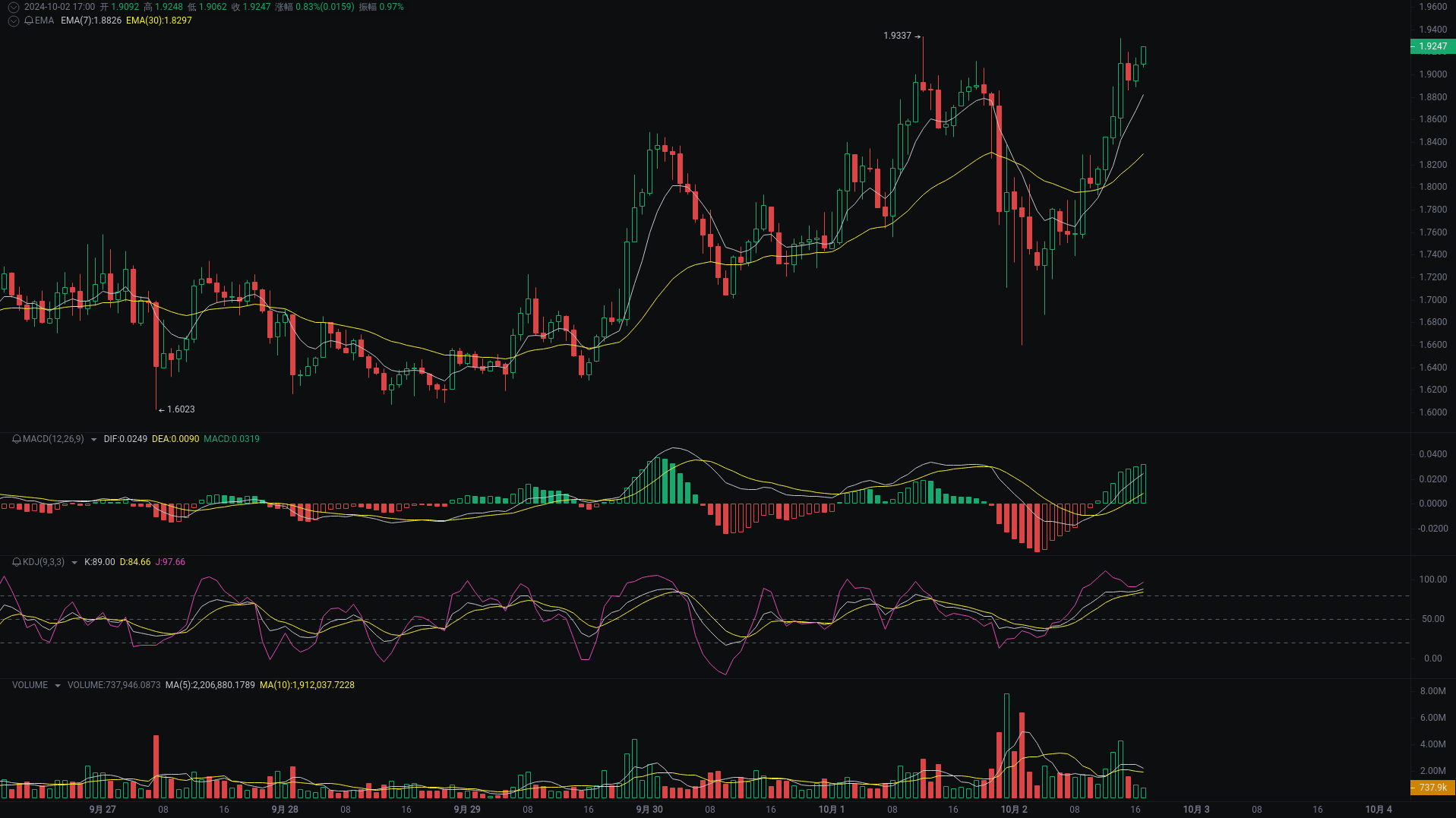Image resolution: width=1456 pixels, height=818 pixels.
Task: Click the 0.0400 MACD axis label
Action: pos(1433,454)
